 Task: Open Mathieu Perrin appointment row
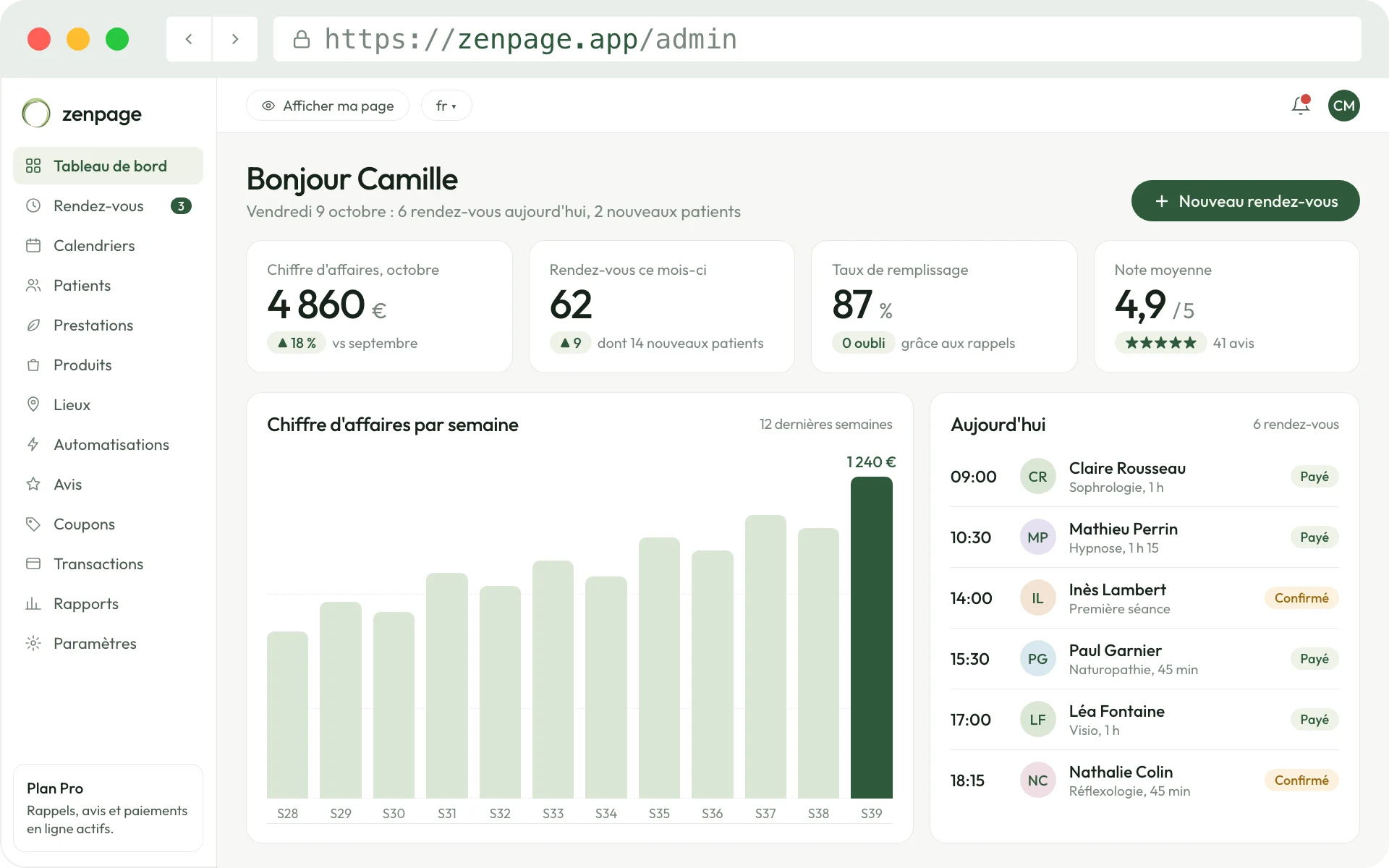pyautogui.click(x=1144, y=537)
